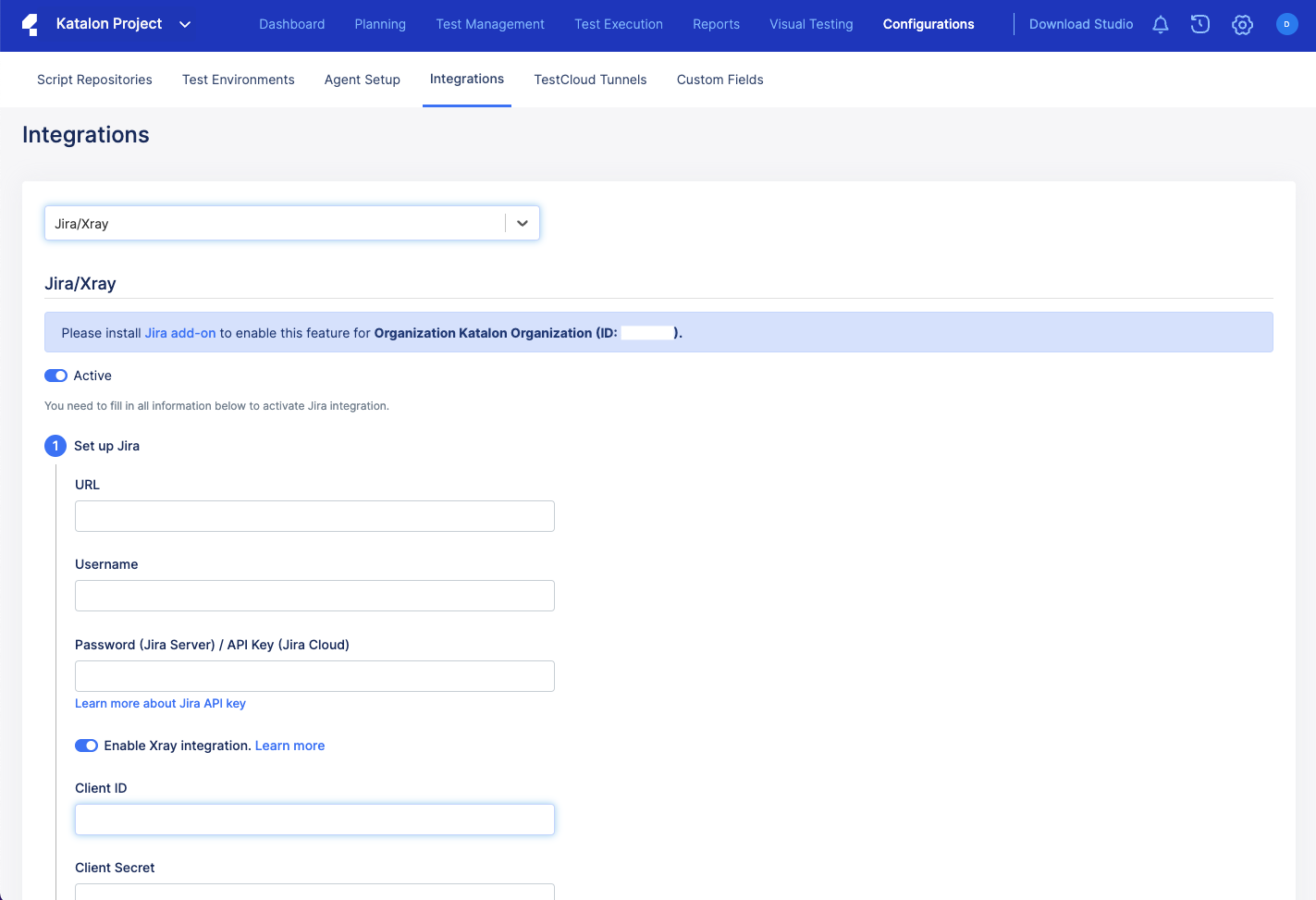Click the Download Studio link
Screen dimensions: 1316x900
pyautogui.click(x=1081, y=24)
